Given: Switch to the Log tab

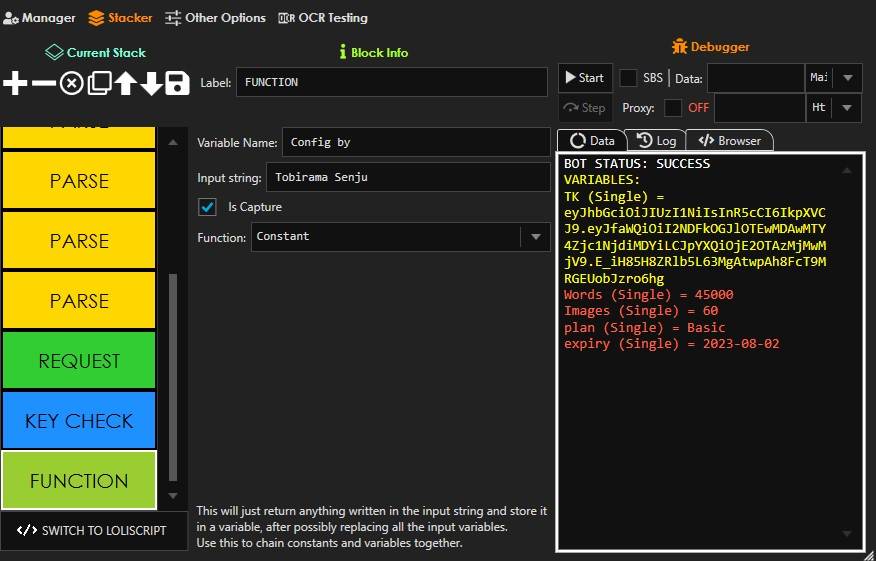Looking at the screenshot, I should click(657, 141).
